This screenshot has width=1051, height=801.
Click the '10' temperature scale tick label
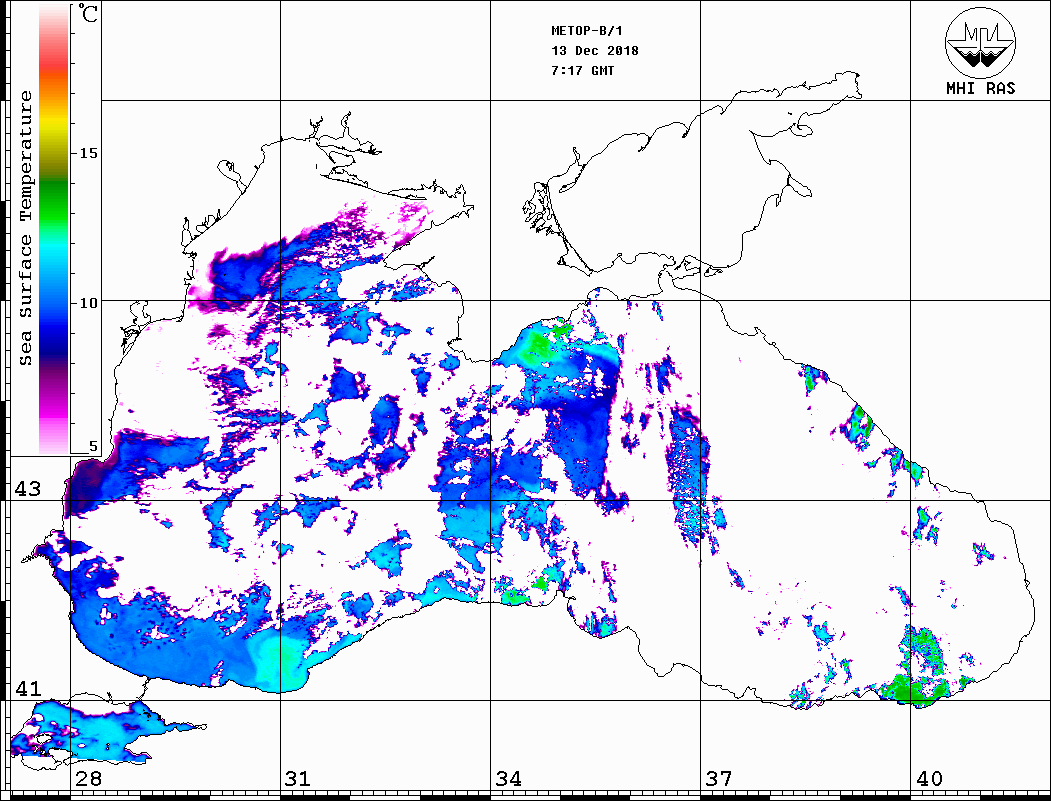click(88, 303)
